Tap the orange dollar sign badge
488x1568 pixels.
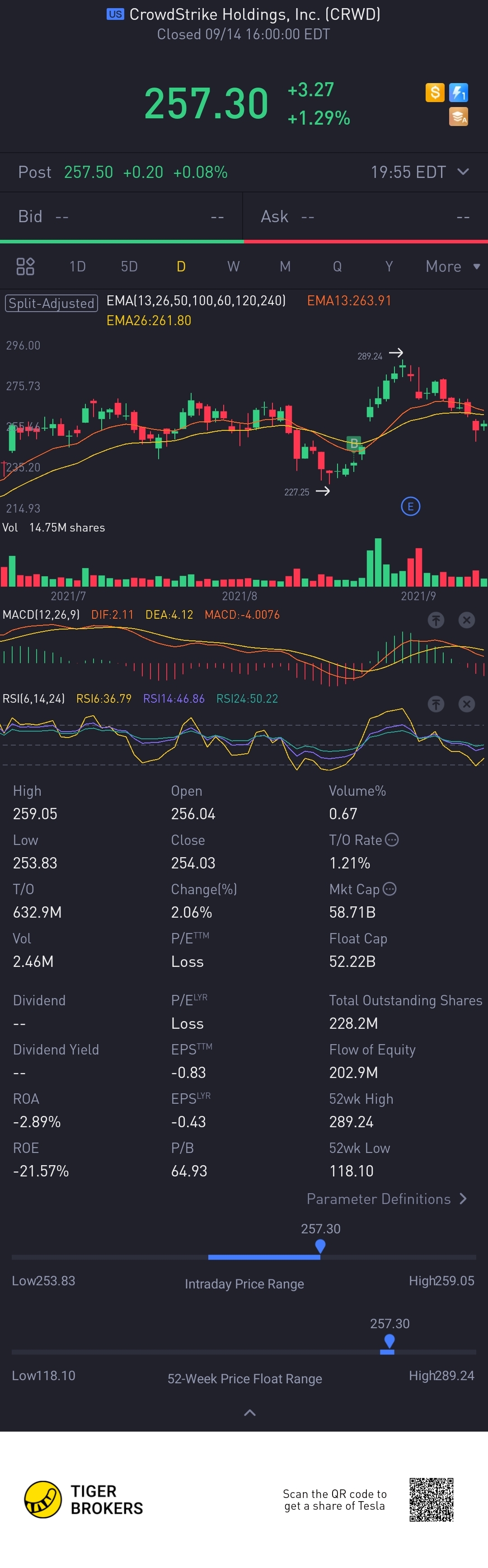tap(434, 93)
